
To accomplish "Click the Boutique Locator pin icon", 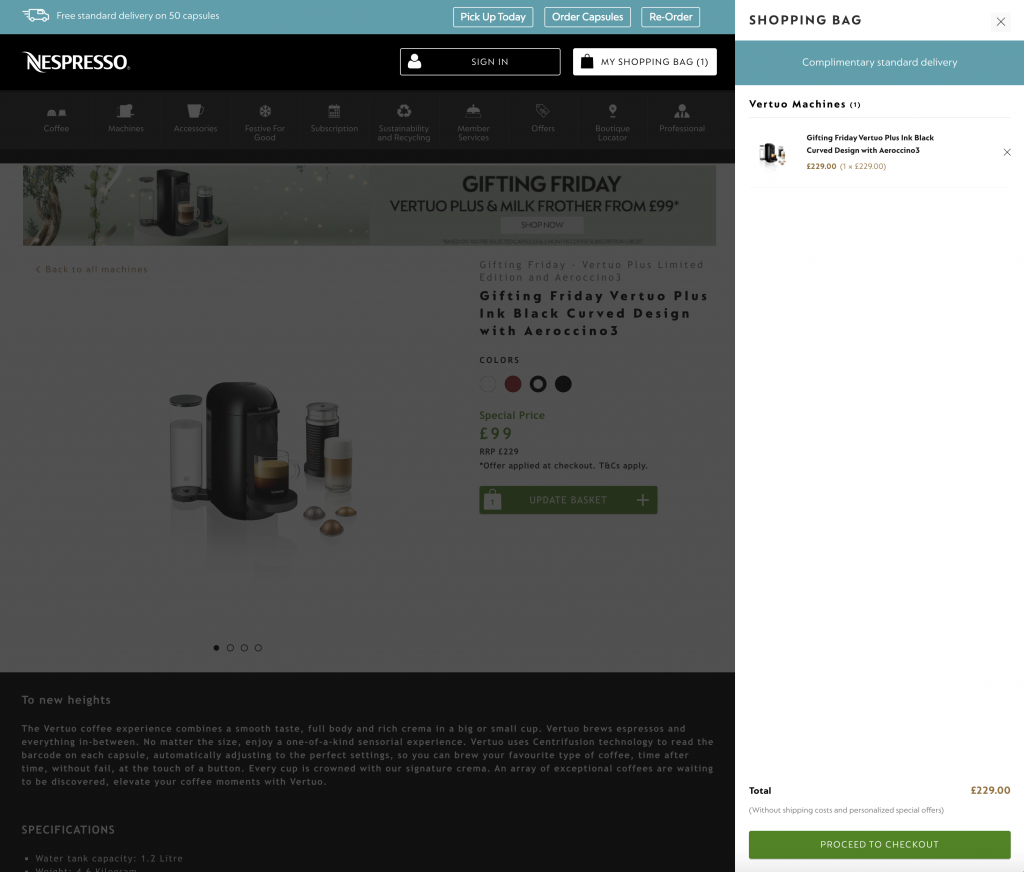I will point(612,112).
